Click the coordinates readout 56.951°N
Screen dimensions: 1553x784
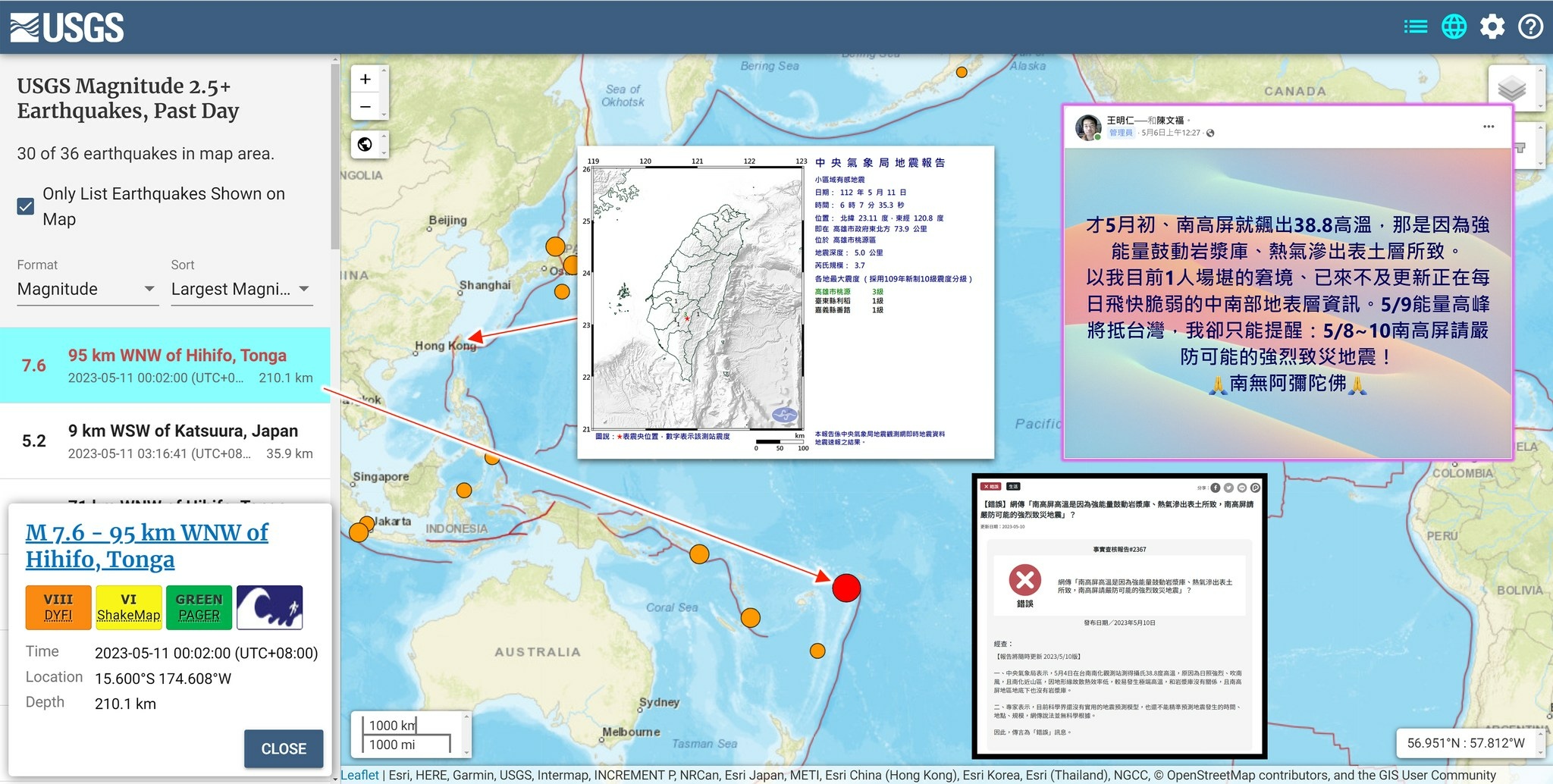pos(1466,743)
